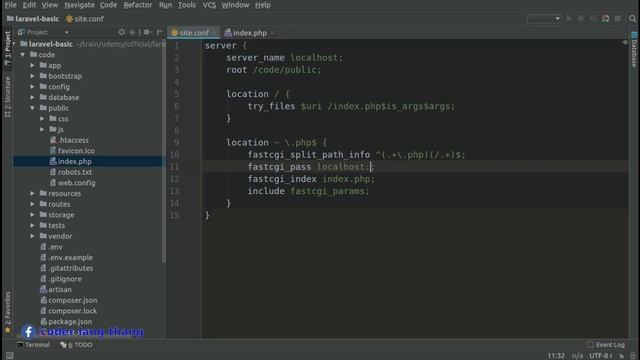Click the lock read-only status icon
The image size is (640, 360).
coord(622,356)
